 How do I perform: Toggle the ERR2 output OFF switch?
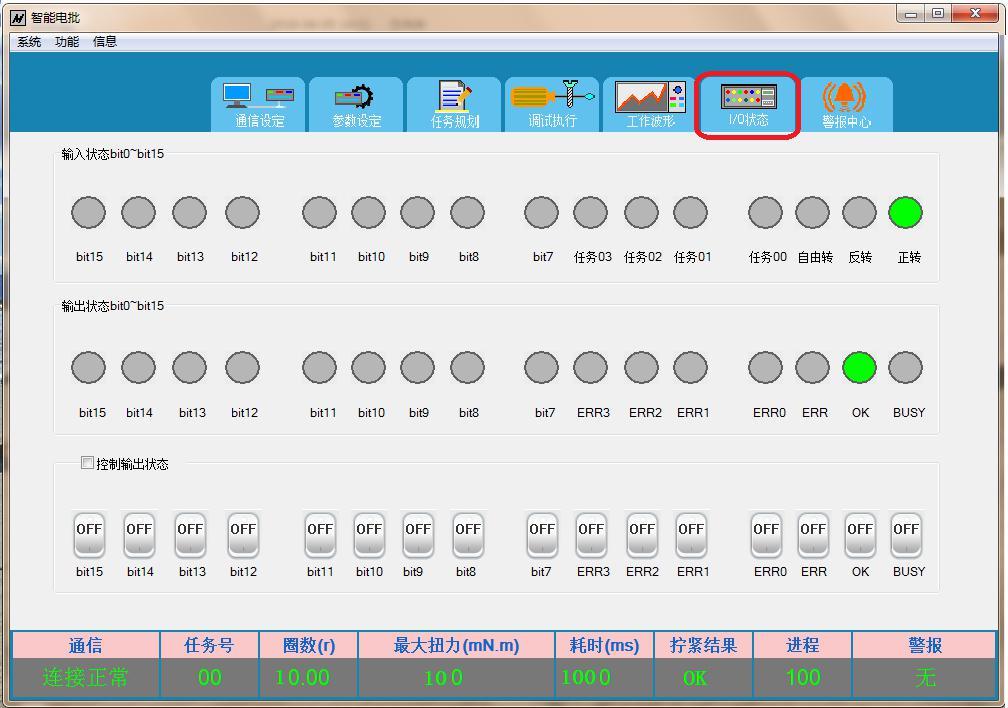[642, 535]
